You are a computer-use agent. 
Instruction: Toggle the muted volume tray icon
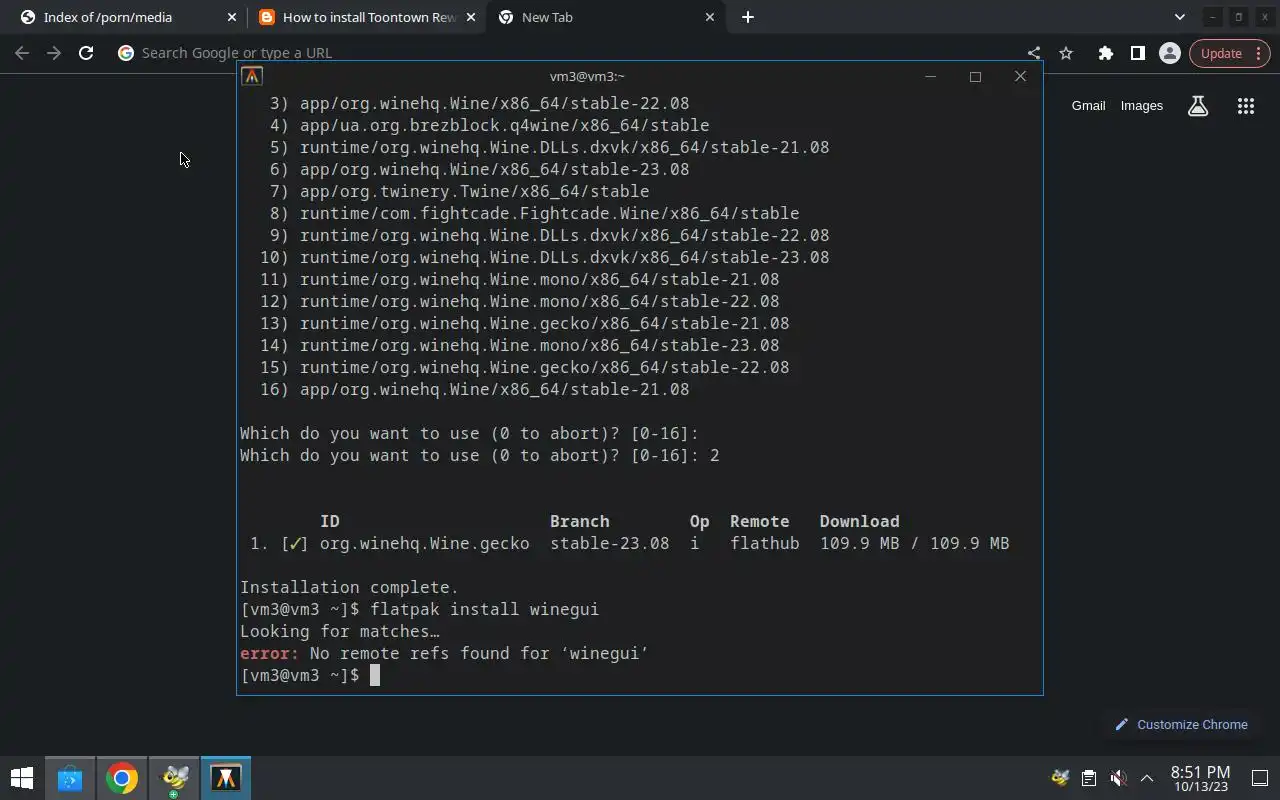1118,778
